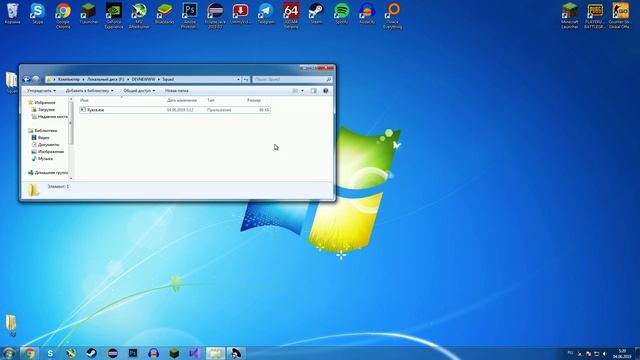The width and height of the screenshot is (640, 360).
Task: Open the Skype desktop shortcut
Action: pyautogui.click(x=38, y=14)
